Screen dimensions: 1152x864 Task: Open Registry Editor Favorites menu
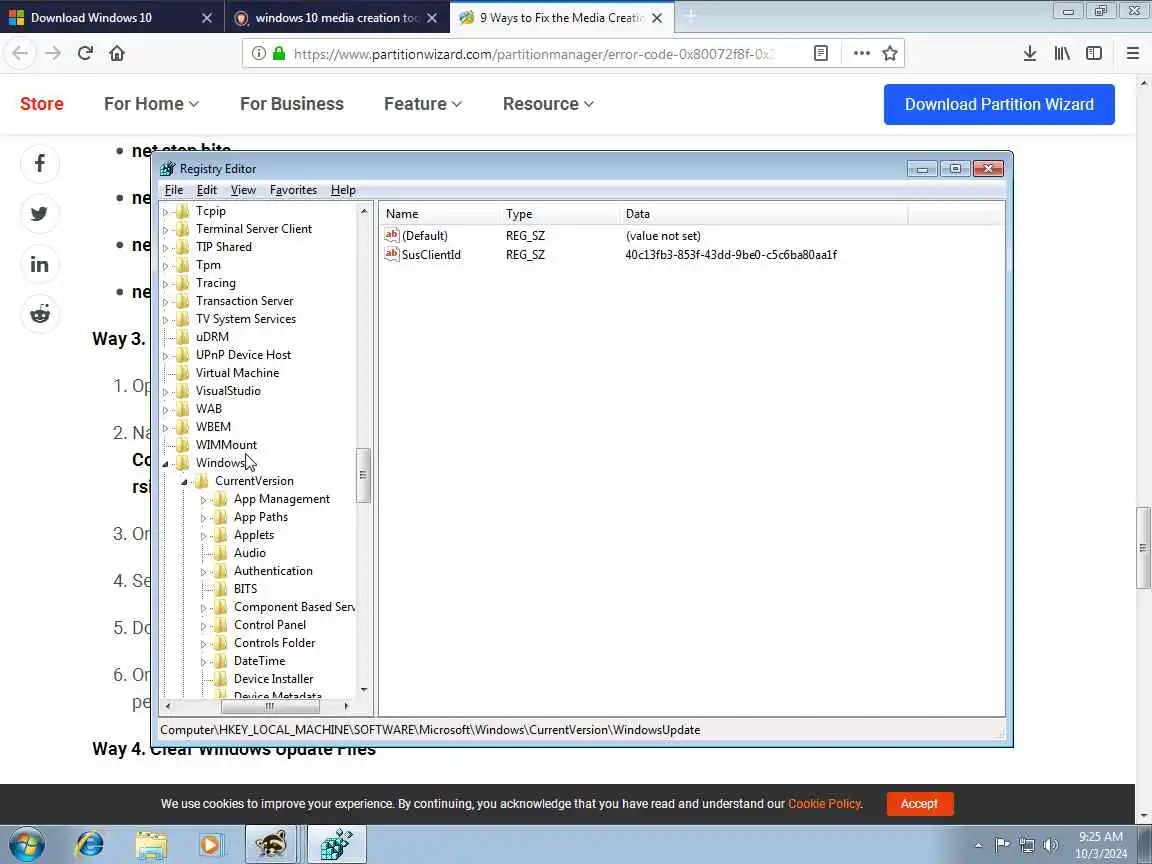pos(293,190)
